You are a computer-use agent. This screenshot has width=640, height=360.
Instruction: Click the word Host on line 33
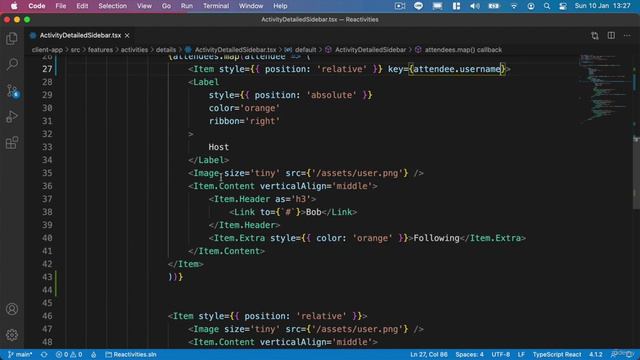tap(219, 147)
